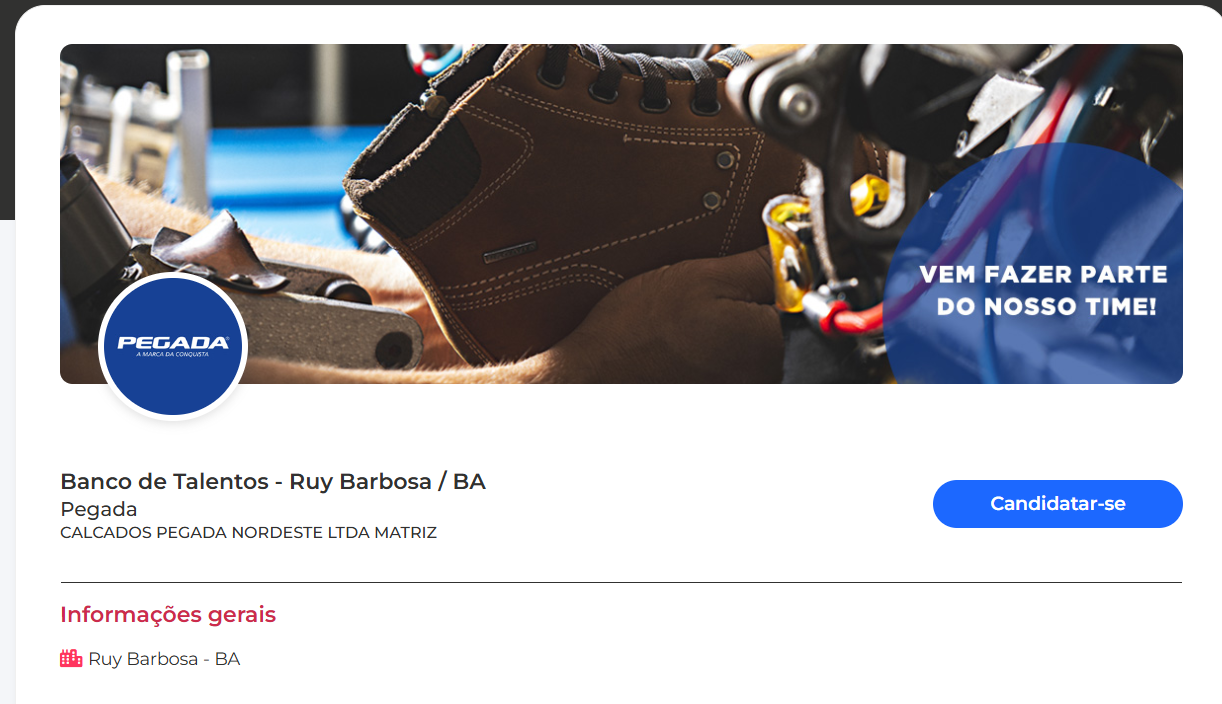
Task: Click the small metal tag on the boot
Action: point(509,252)
